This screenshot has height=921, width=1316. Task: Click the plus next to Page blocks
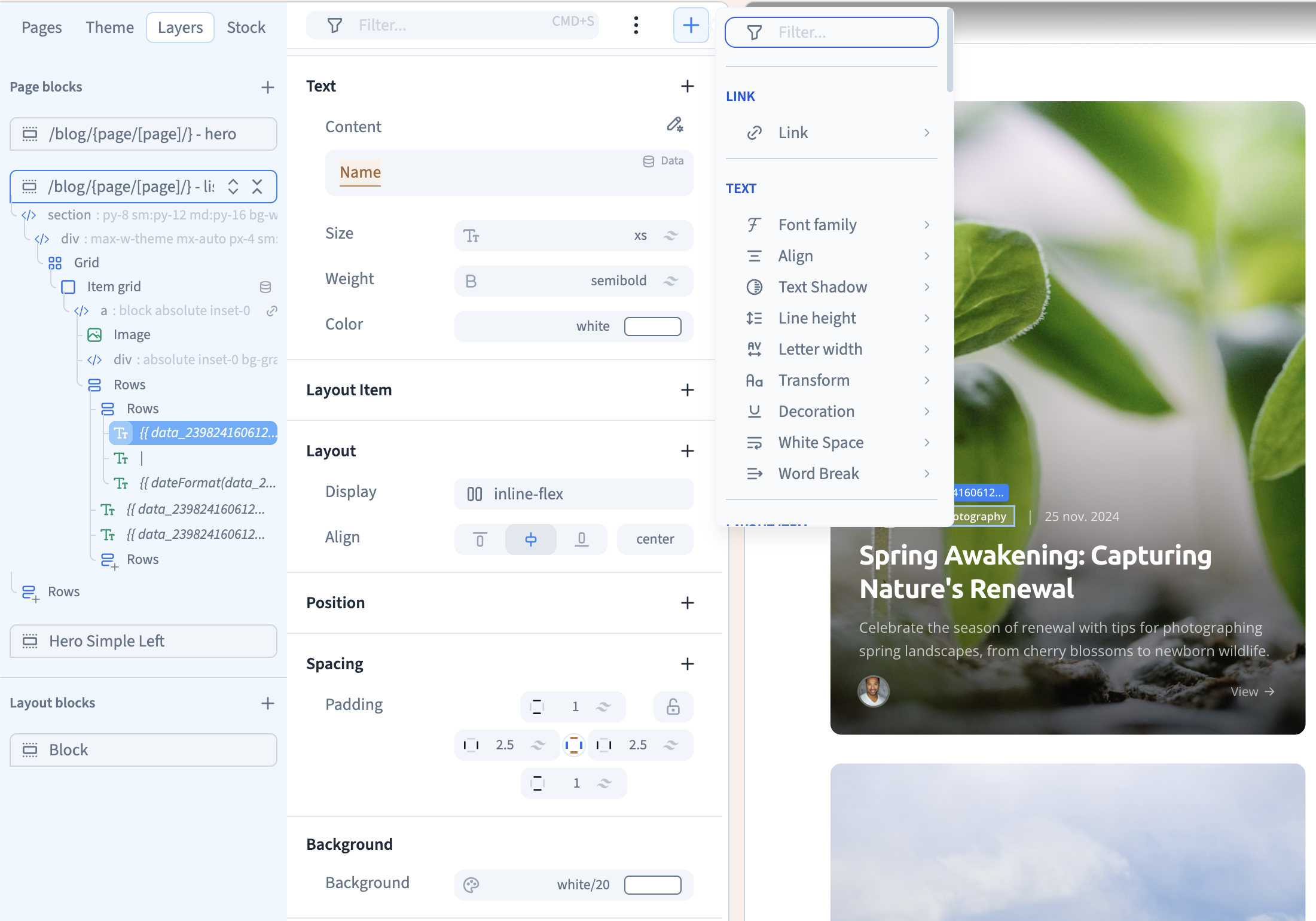pyautogui.click(x=267, y=87)
